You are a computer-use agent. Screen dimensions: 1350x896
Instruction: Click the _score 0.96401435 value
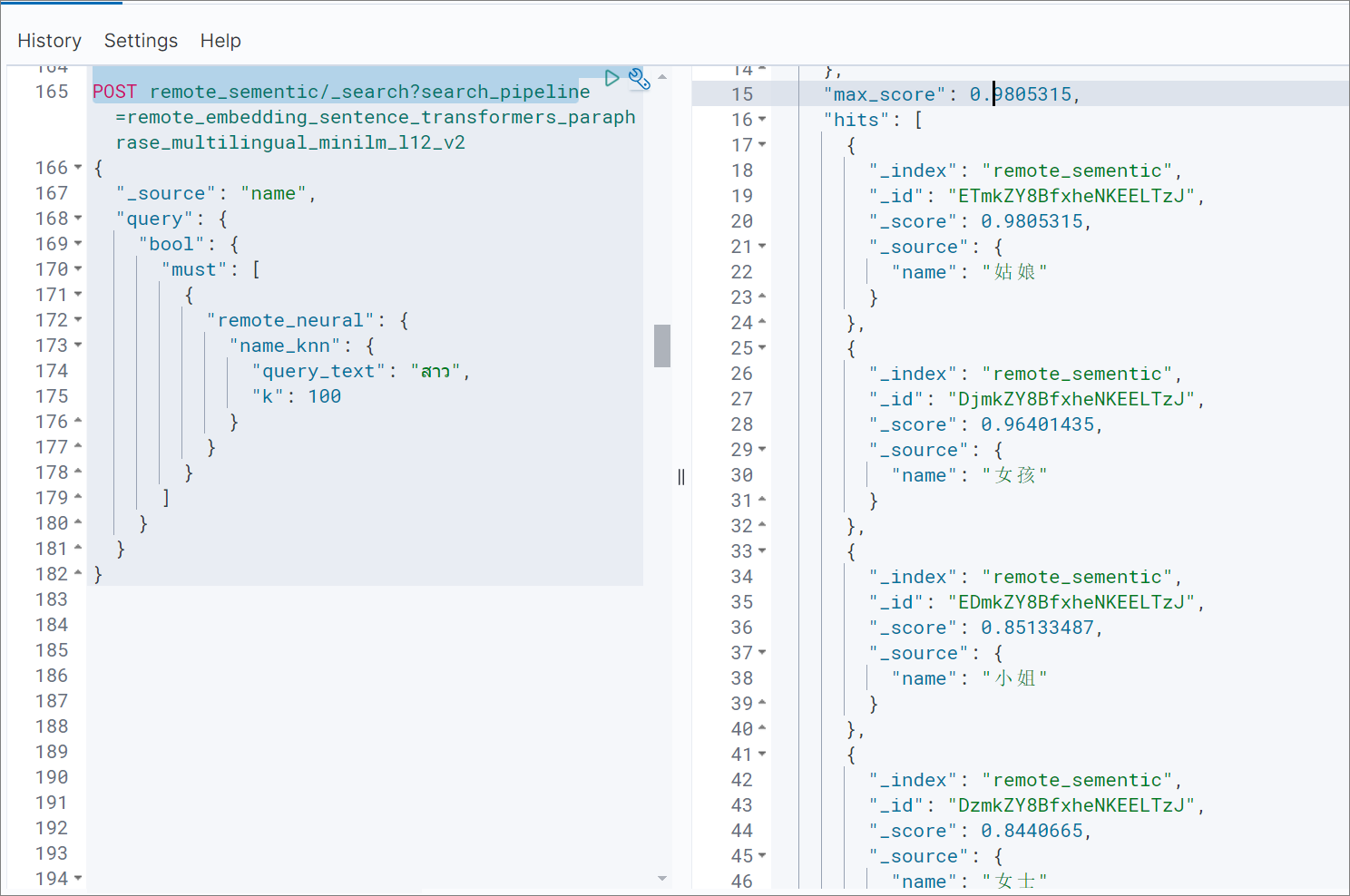(1038, 424)
